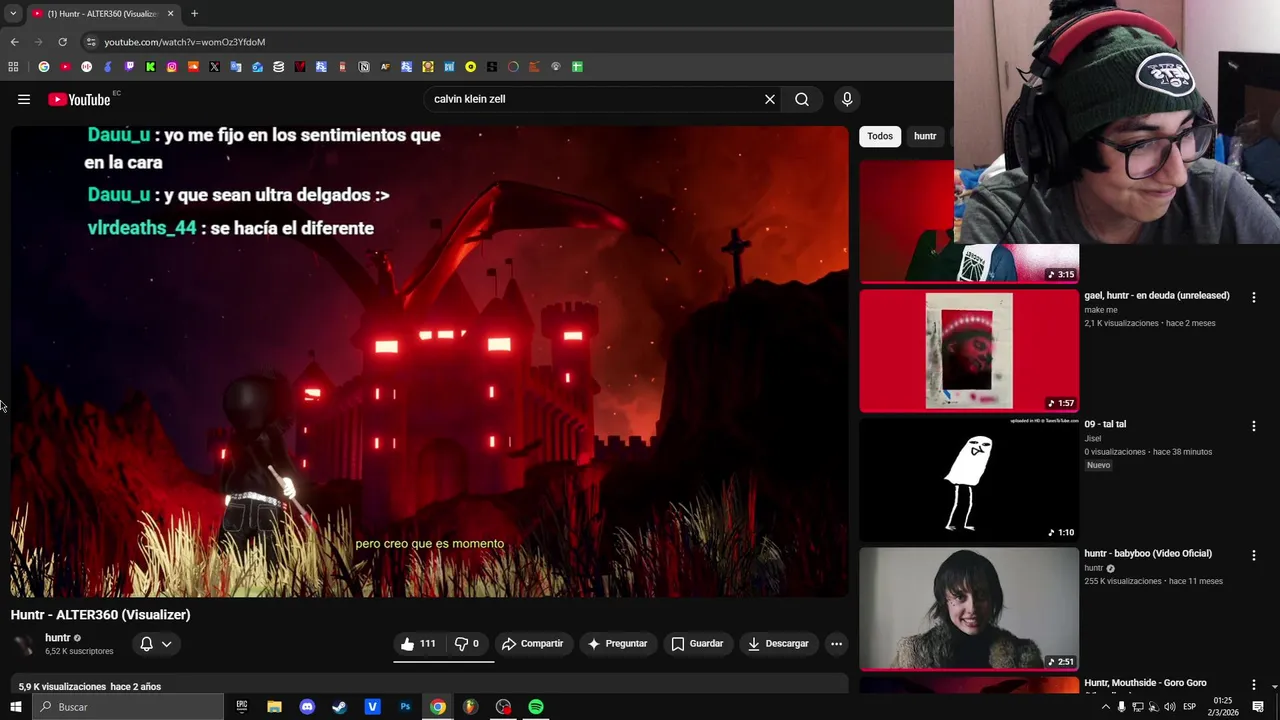Viewport: 1280px width, 720px height.
Task: Close the Huntr - ALTER360 tab
Action: 170,14
